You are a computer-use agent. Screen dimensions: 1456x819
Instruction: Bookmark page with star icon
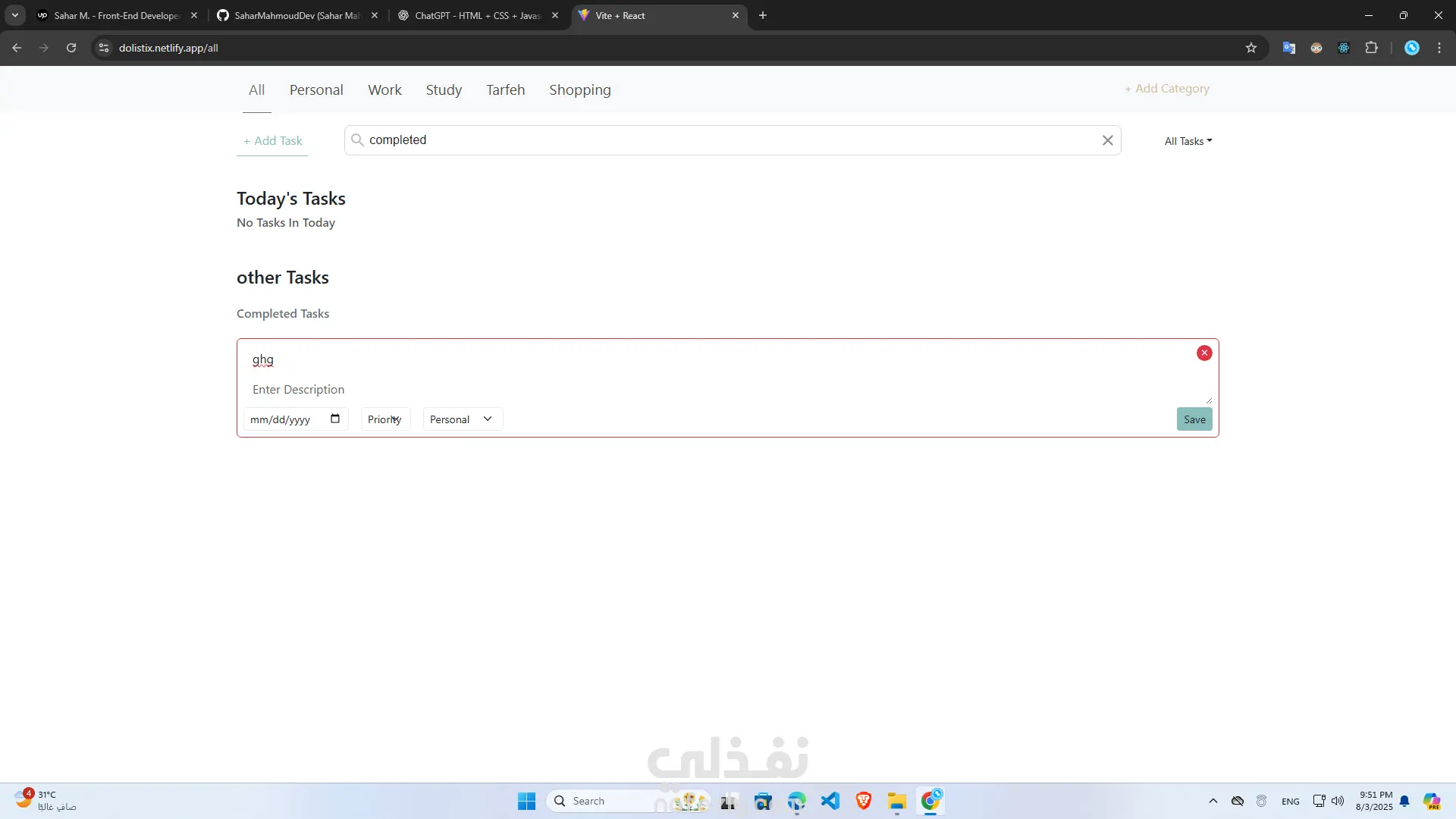coord(1251,48)
